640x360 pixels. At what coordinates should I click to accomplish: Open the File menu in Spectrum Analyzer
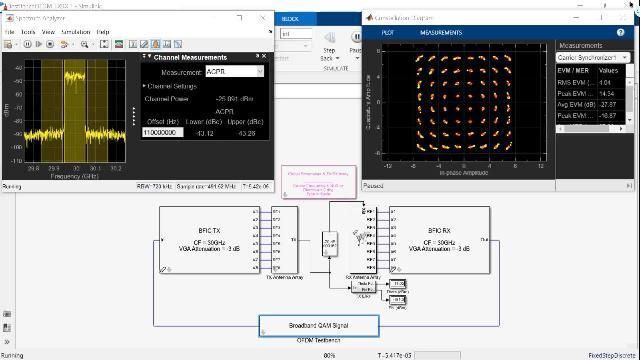click(x=9, y=32)
